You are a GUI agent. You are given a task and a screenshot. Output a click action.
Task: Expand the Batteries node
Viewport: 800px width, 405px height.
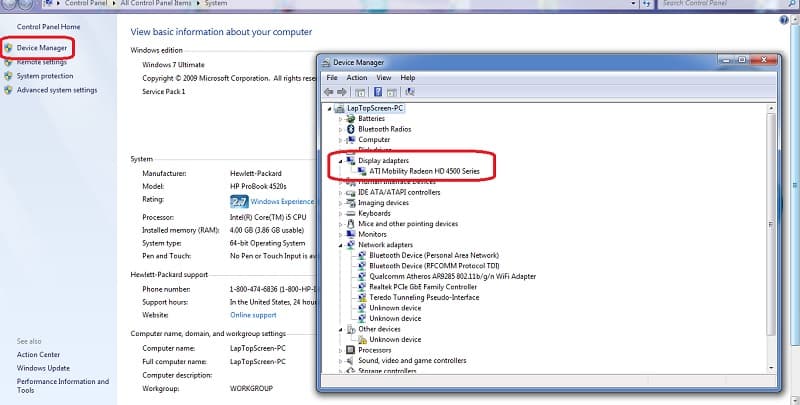[341, 119]
